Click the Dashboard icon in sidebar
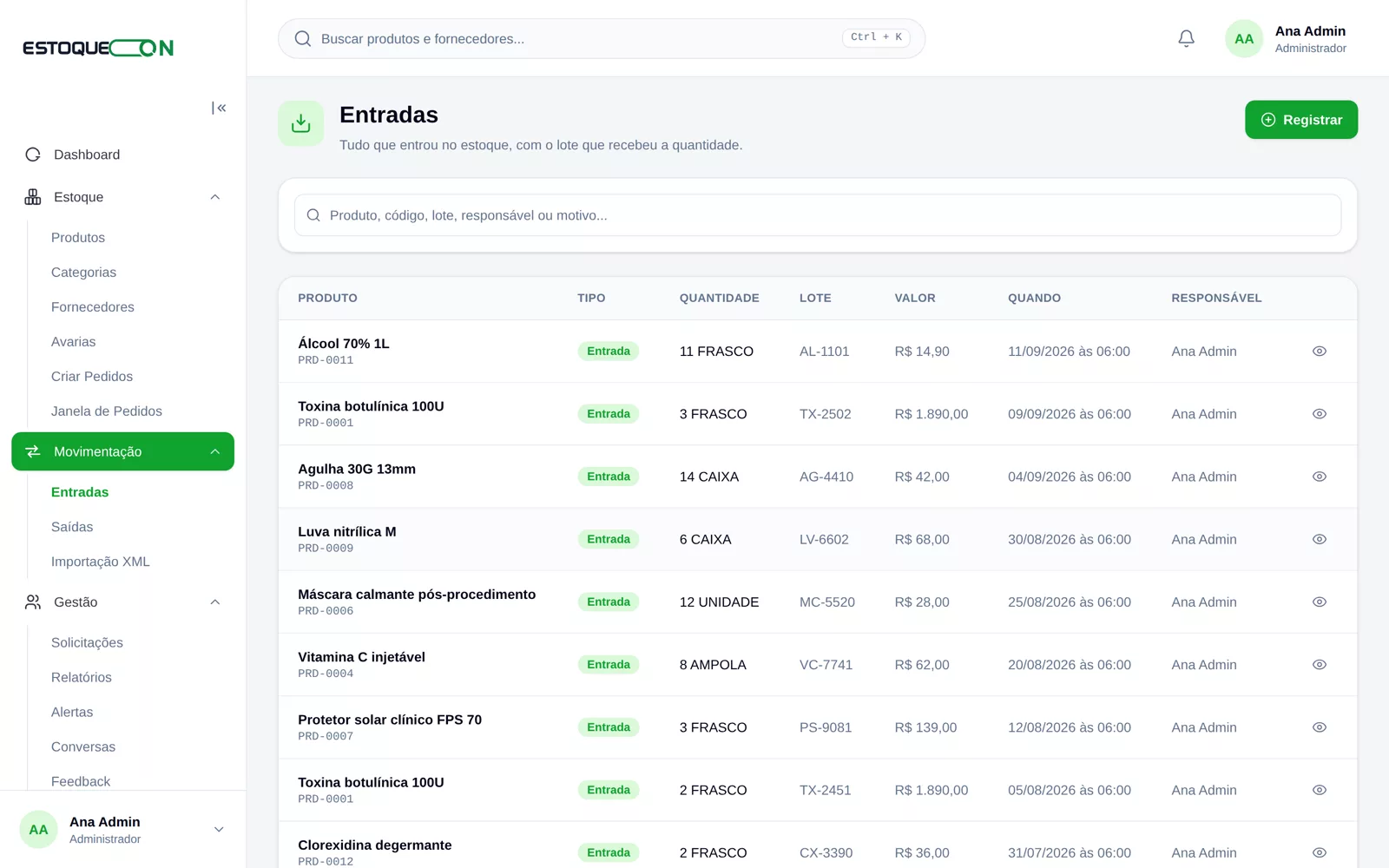This screenshot has width=1389, height=868. point(33,155)
